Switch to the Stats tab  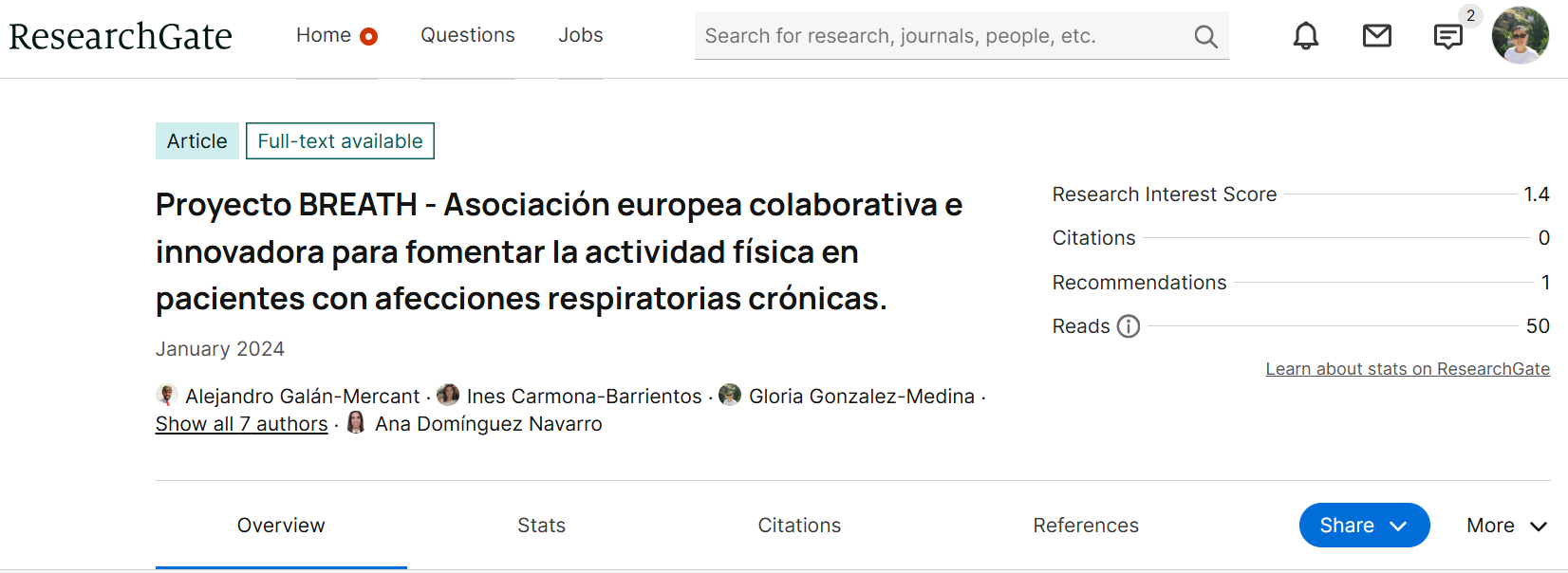[x=541, y=526]
